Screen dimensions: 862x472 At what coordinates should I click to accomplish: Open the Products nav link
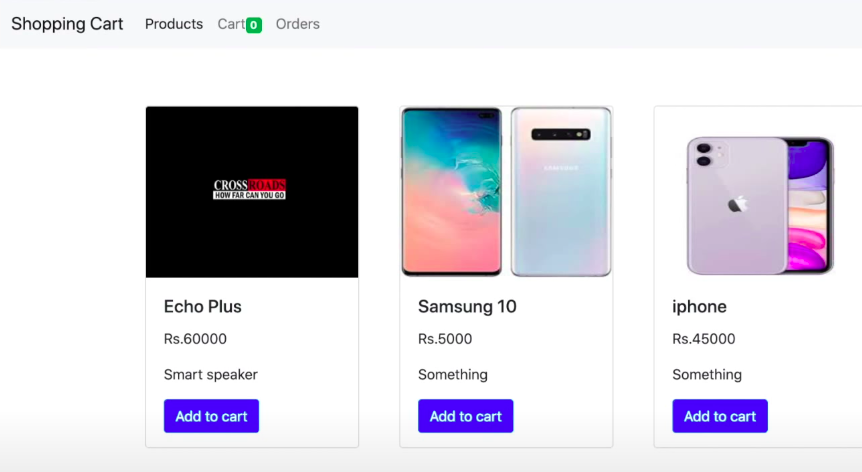click(174, 24)
